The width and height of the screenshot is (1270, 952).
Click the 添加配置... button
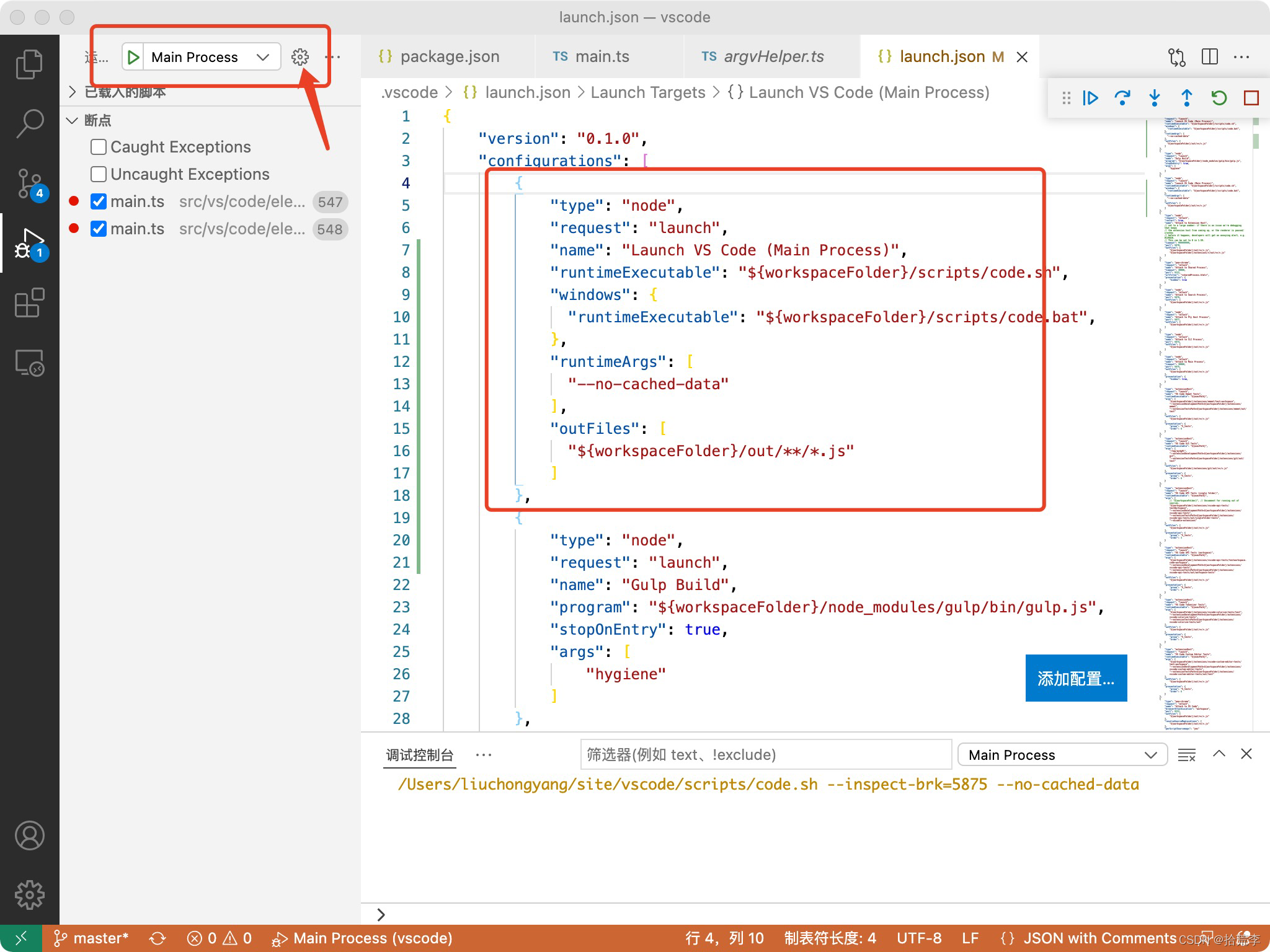click(x=1075, y=679)
